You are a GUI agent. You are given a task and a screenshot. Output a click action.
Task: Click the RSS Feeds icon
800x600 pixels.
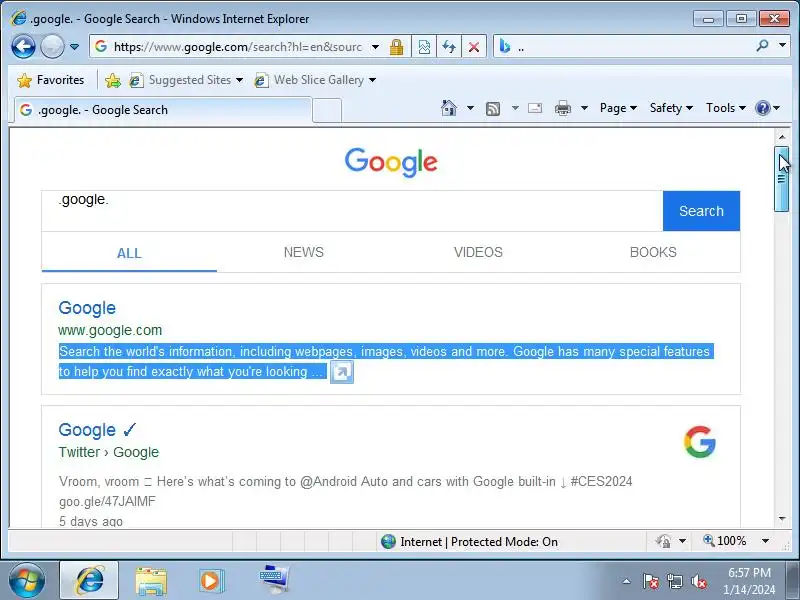[493, 108]
